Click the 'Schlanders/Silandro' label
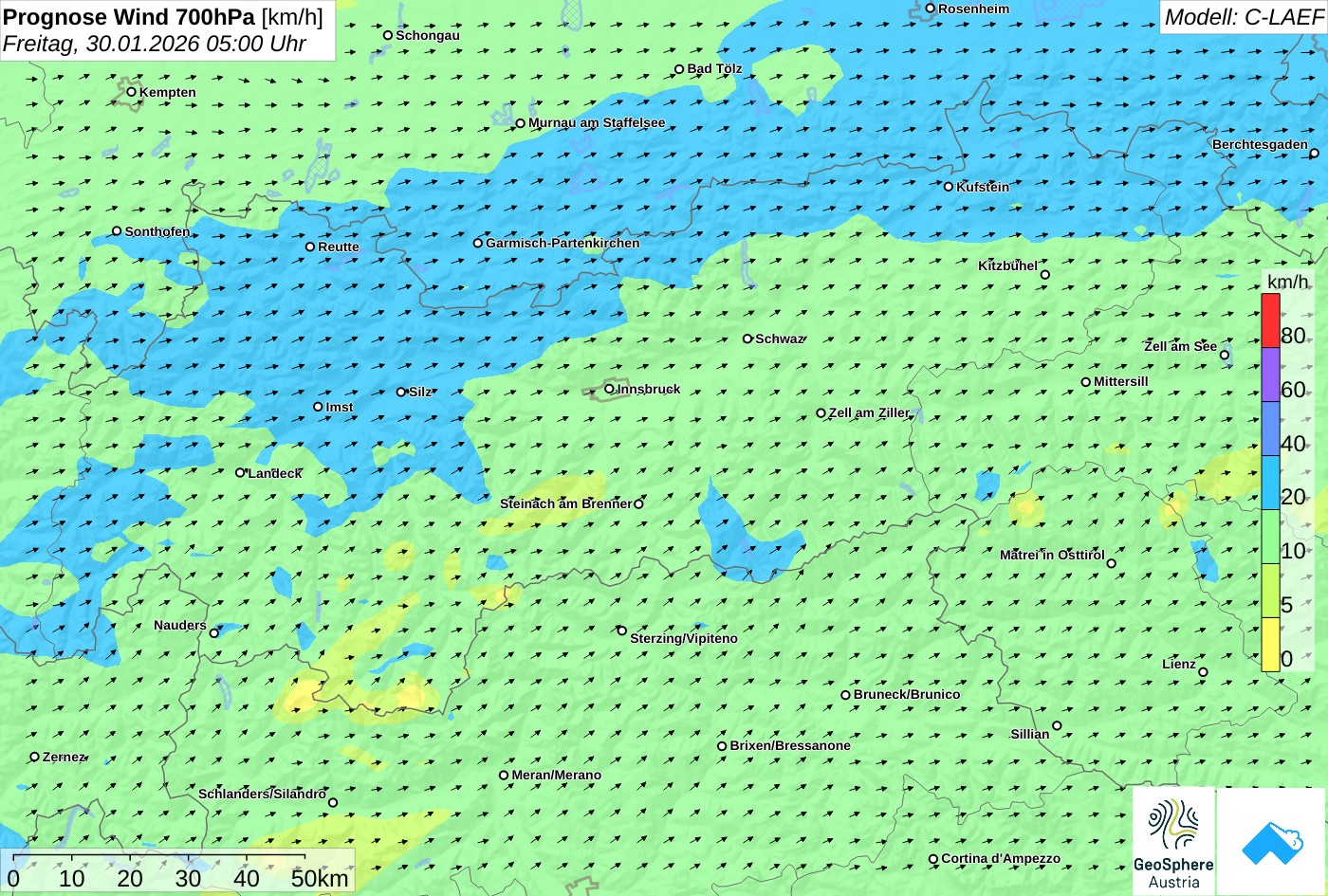This screenshot has width=1328, height=896. point(262,794)
